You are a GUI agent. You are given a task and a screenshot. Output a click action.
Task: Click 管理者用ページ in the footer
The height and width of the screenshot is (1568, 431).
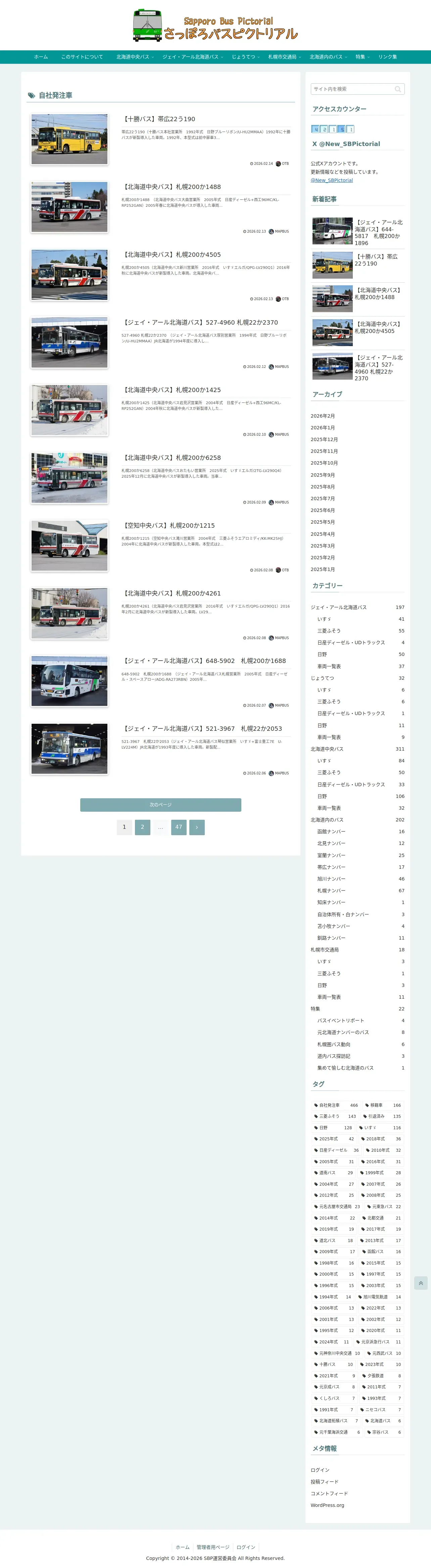[213, 1547]
